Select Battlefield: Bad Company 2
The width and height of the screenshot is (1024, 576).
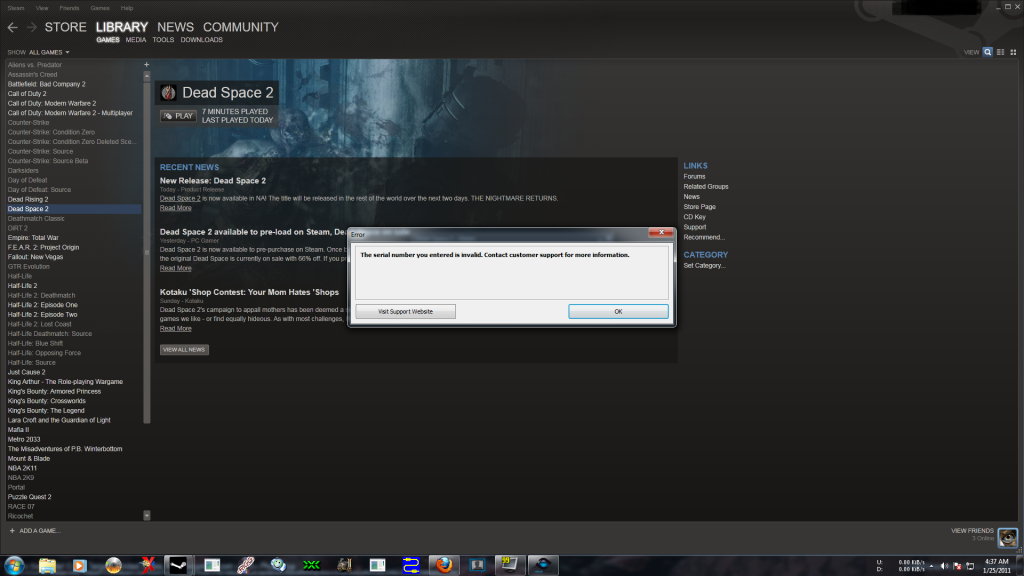pos(46,84)
